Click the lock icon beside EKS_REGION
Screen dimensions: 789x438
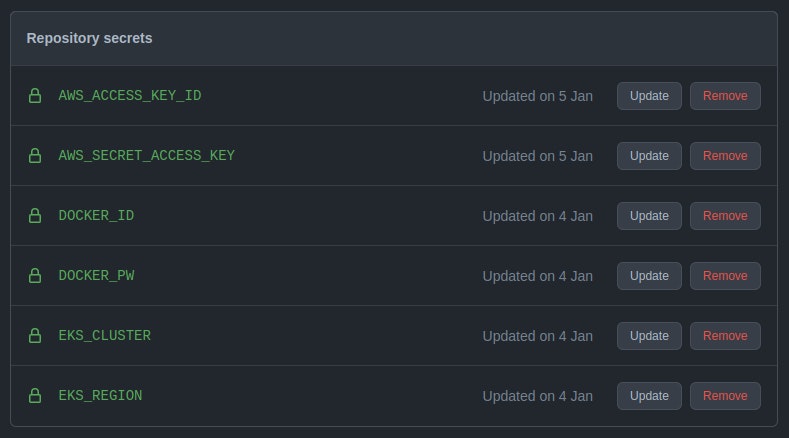coord(35,396)
